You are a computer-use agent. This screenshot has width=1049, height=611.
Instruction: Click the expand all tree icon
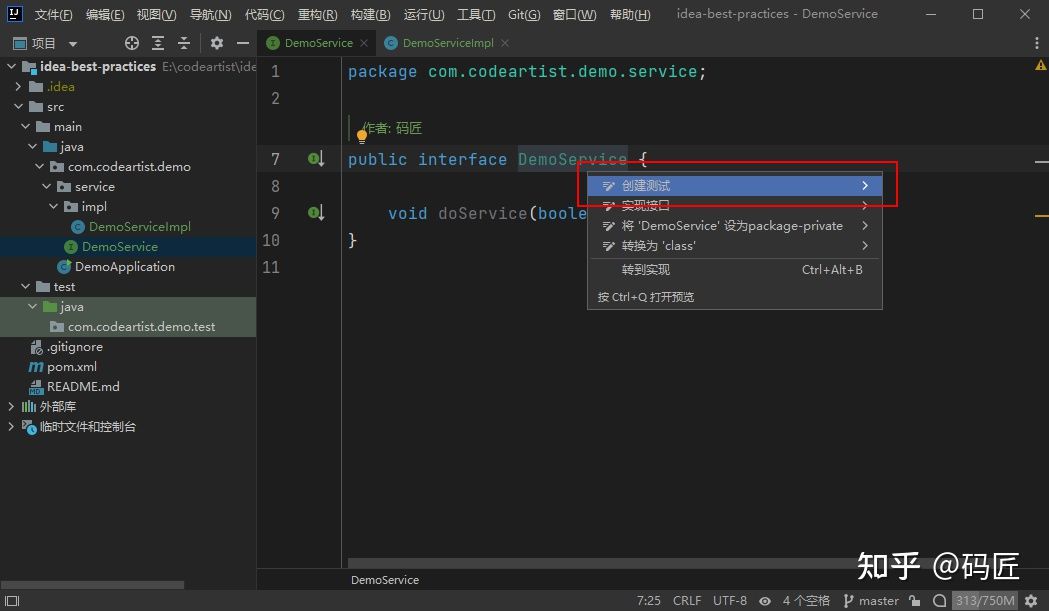click(158, 43)
